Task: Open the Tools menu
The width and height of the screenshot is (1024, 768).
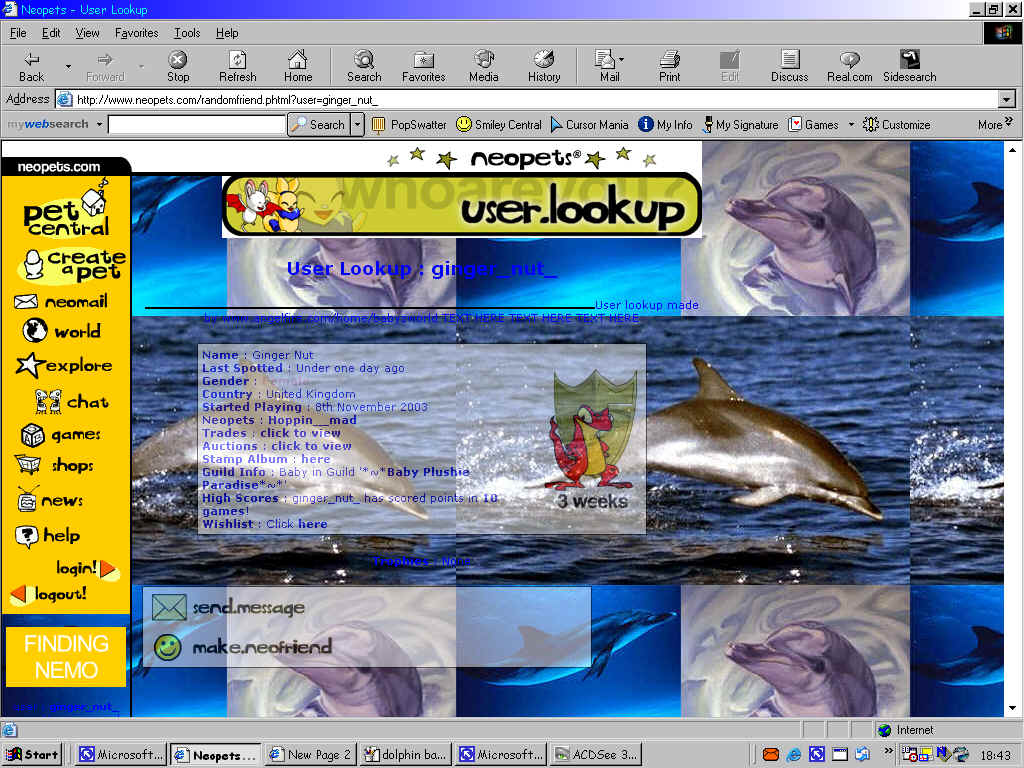Action: [187, 33]
